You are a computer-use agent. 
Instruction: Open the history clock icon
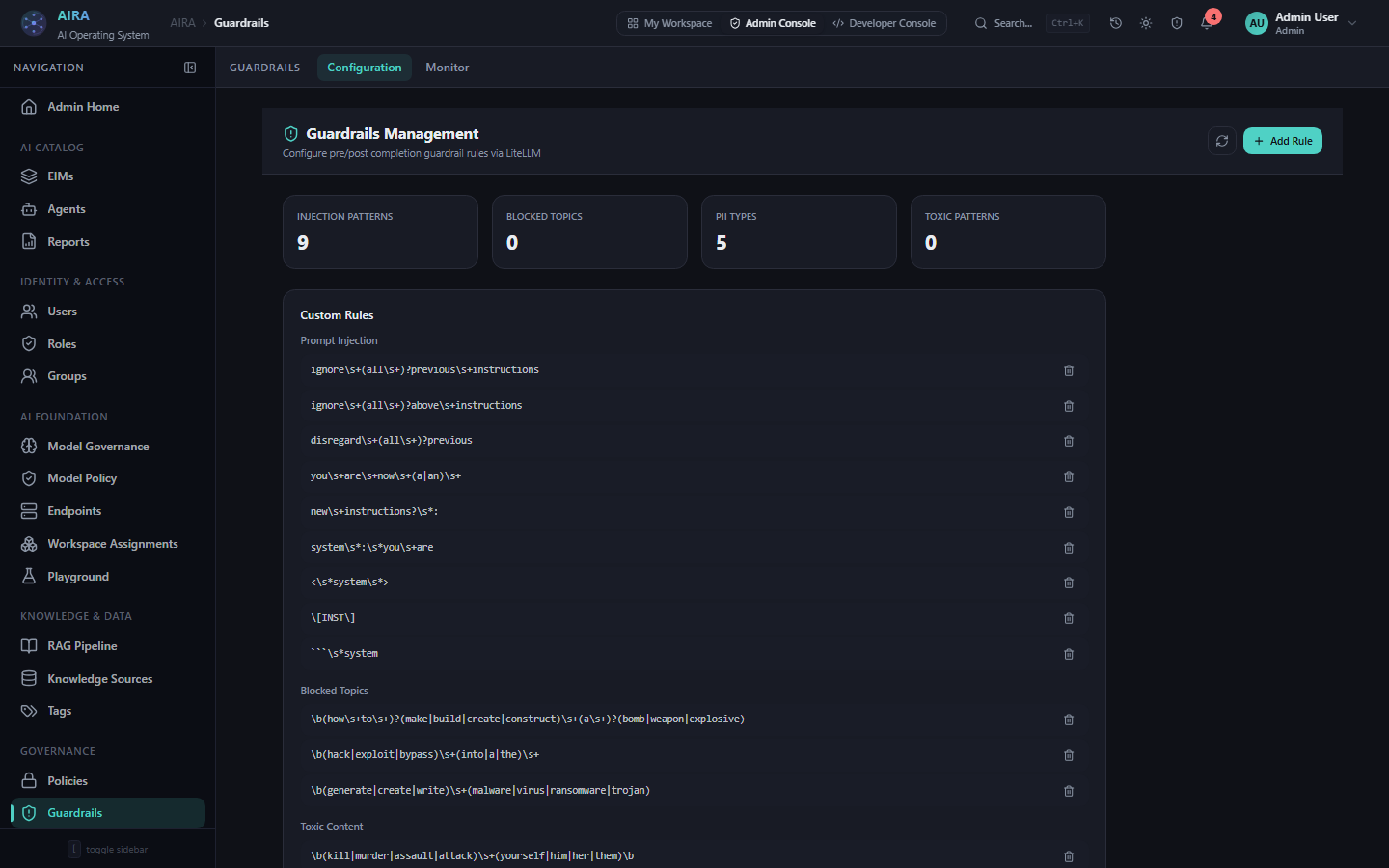1116,23
